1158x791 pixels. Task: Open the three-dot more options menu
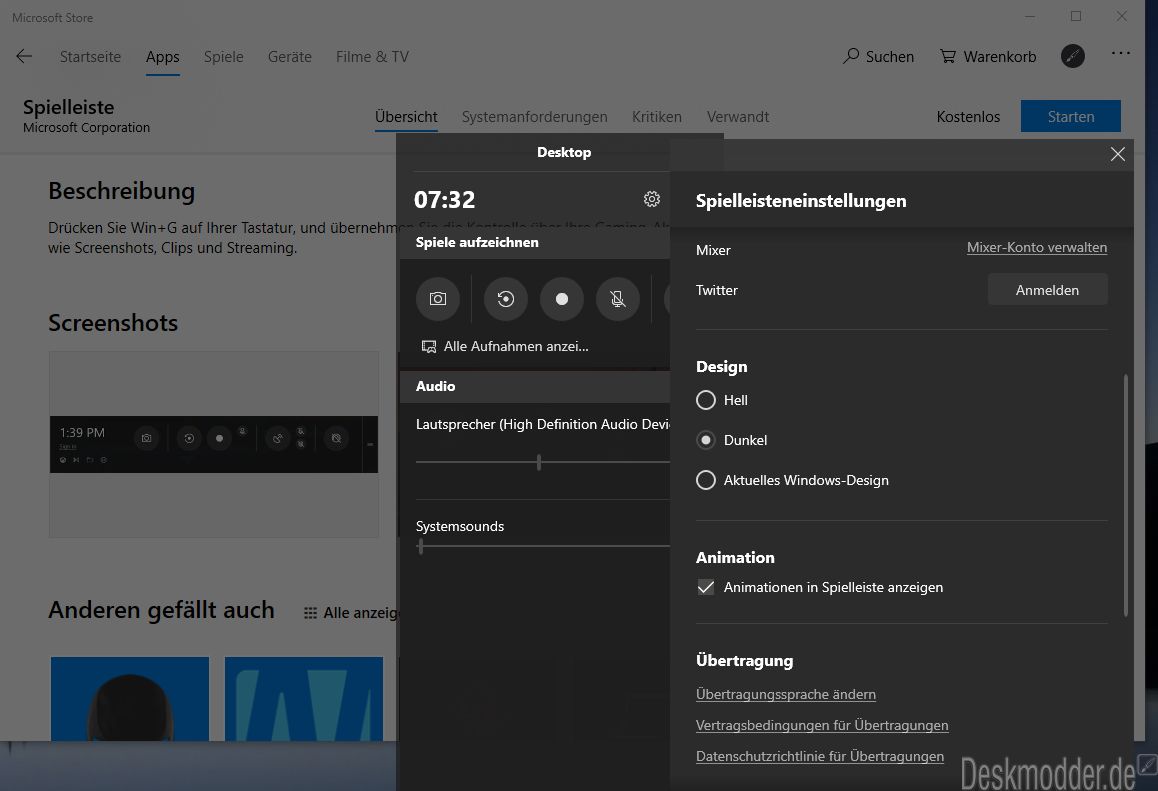pos(1121,55)
